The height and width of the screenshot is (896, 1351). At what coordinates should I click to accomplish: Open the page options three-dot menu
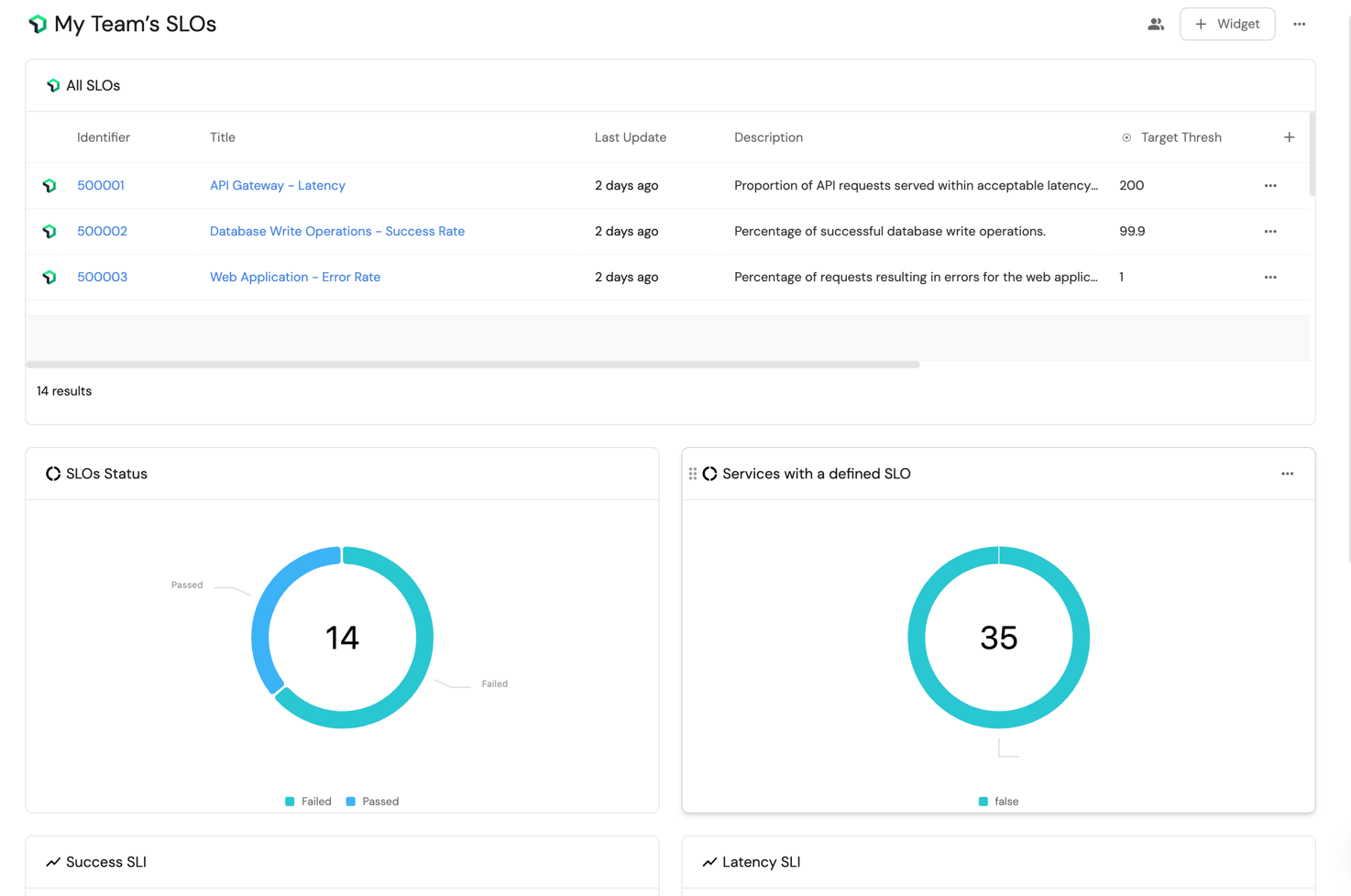[1299, 25]
